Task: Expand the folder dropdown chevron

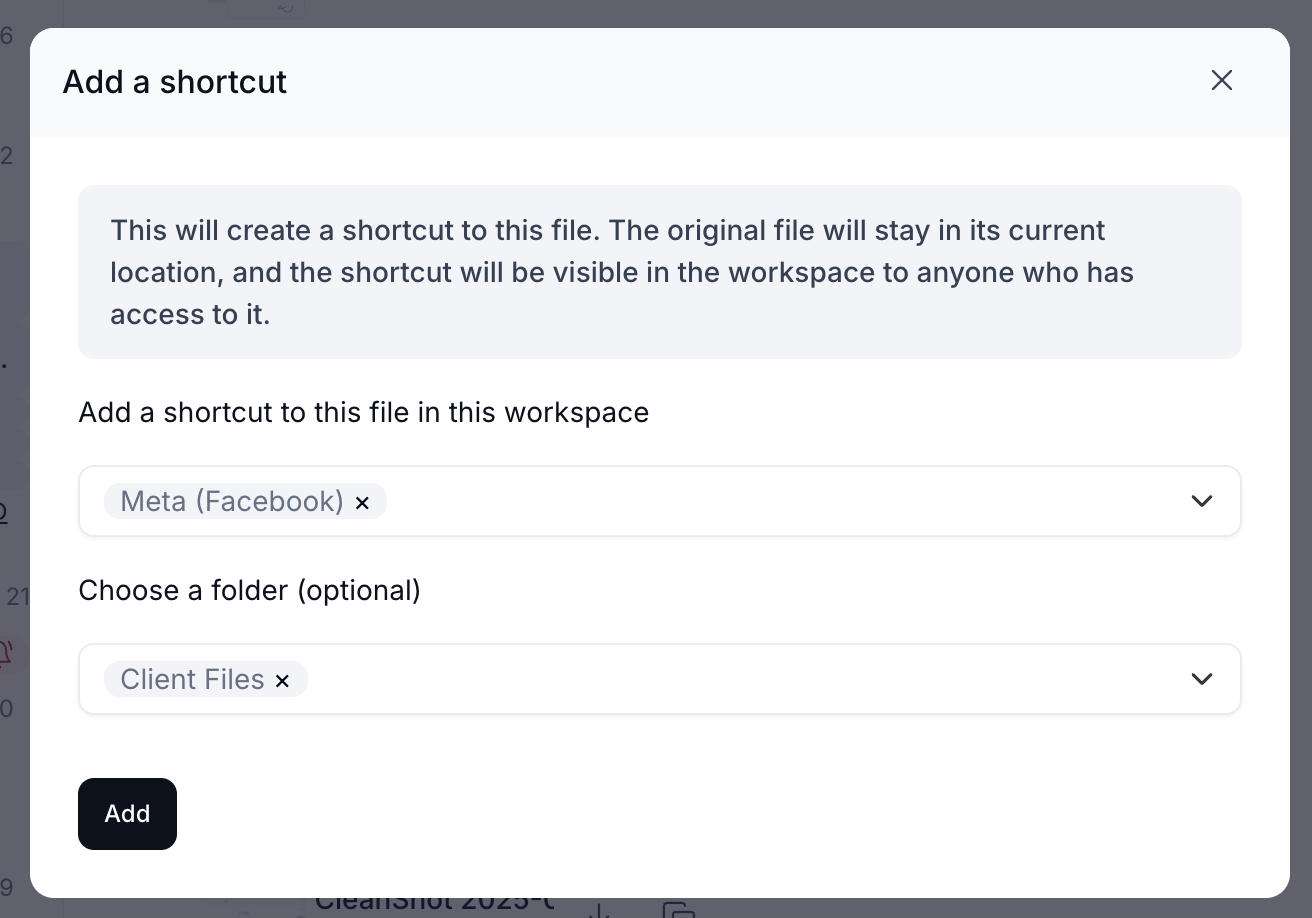Action: 1202,679
